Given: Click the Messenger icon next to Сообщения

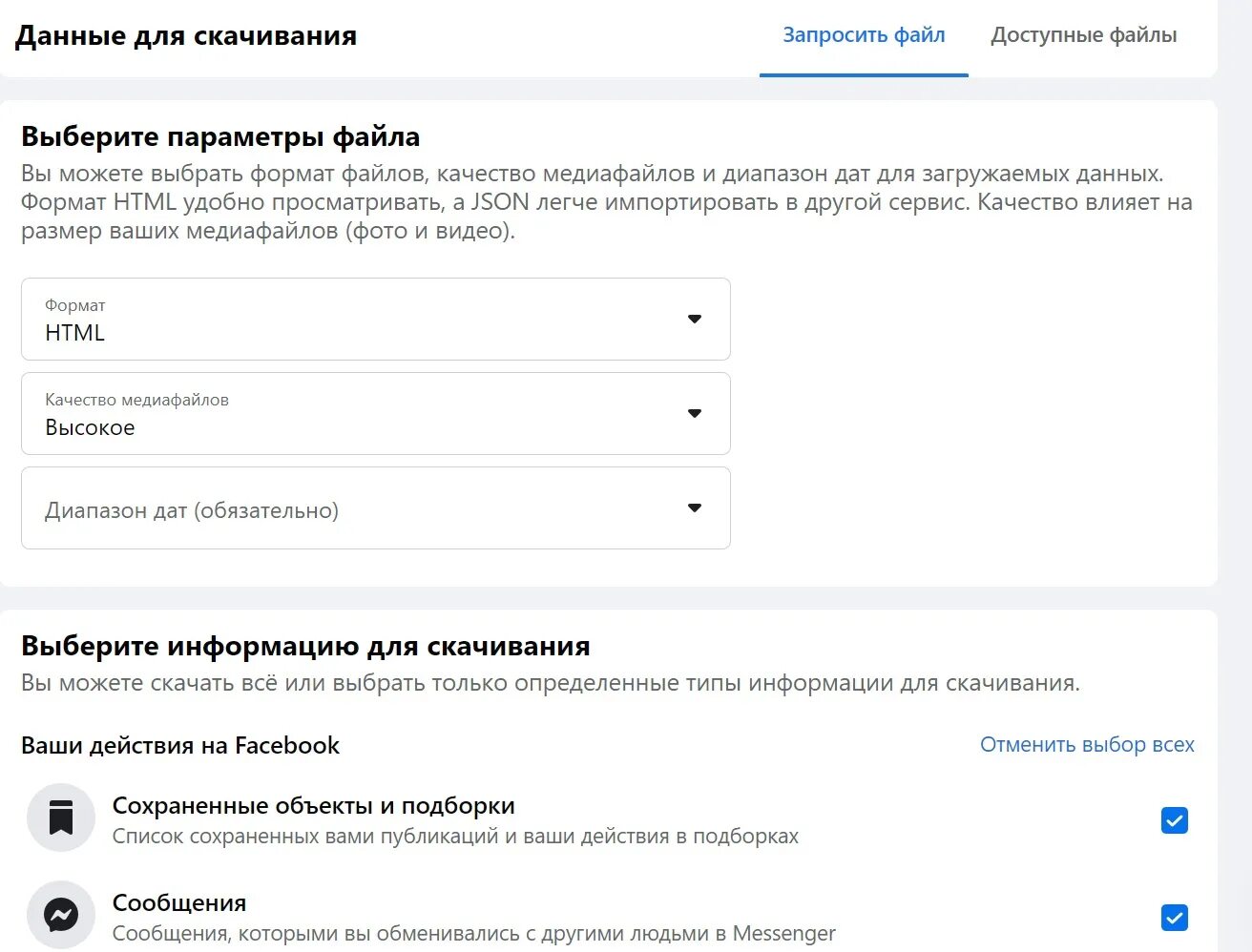Looking at the screenshot, I should point(61,916).
